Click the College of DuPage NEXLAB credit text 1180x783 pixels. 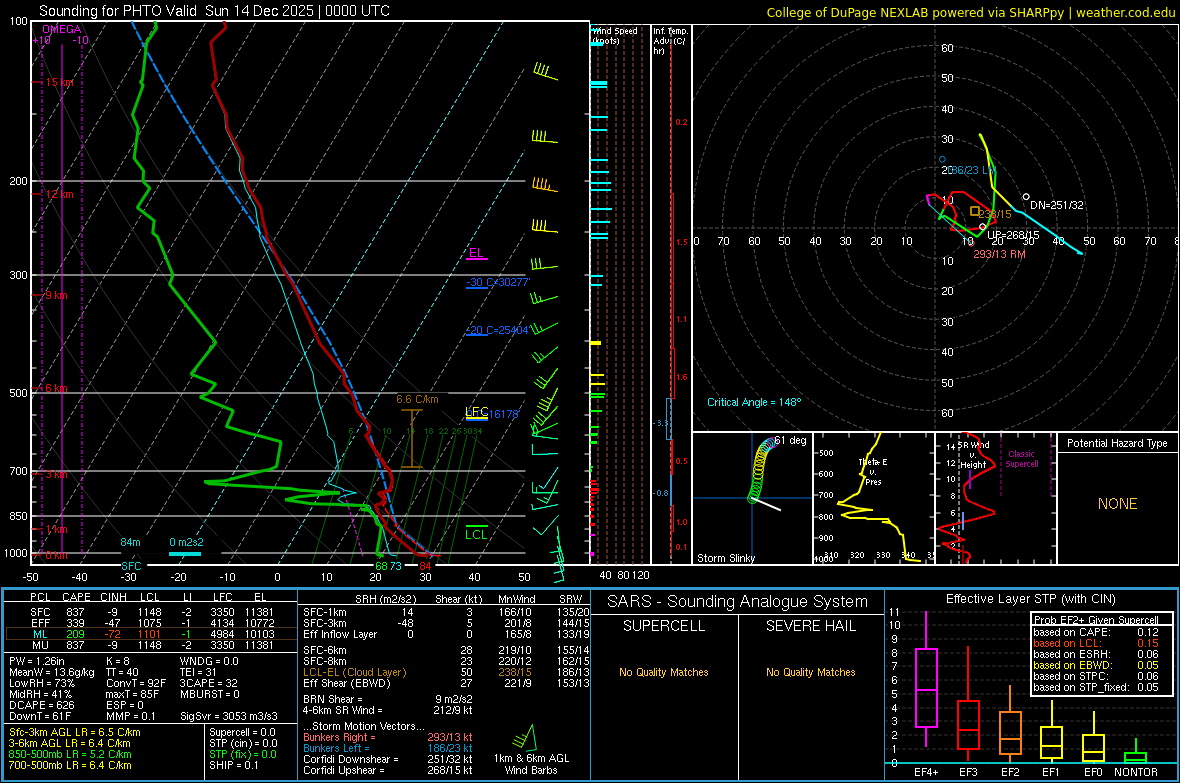(970, 12)
